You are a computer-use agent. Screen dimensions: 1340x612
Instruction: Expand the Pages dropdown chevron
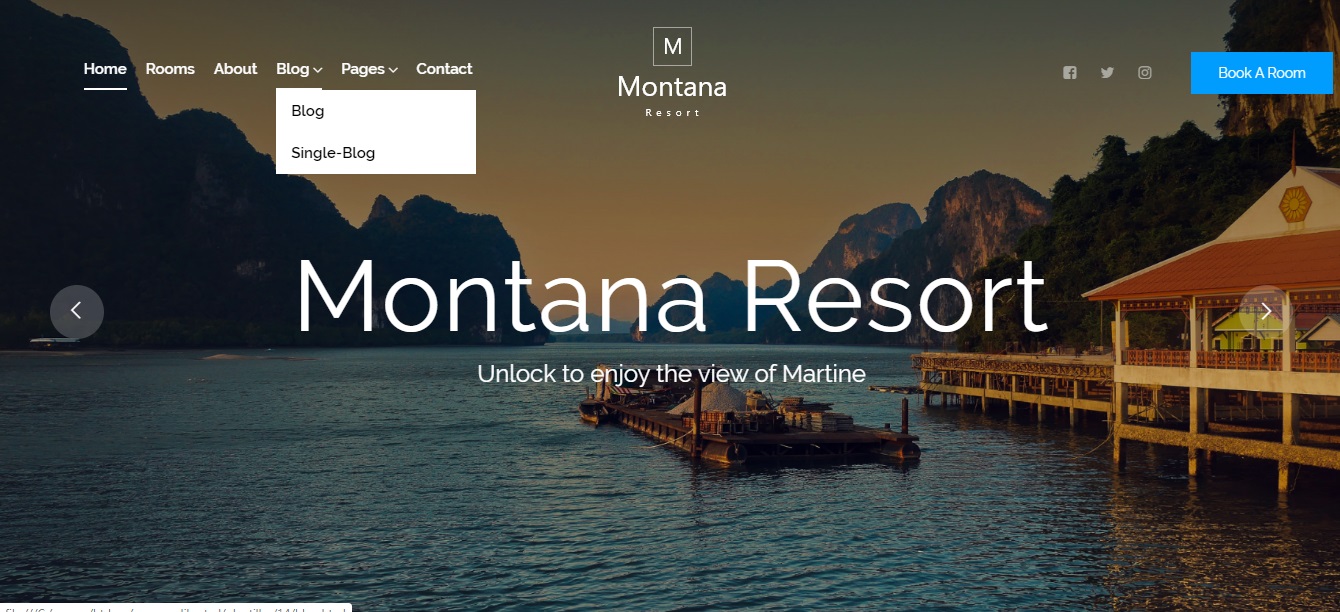393,70
